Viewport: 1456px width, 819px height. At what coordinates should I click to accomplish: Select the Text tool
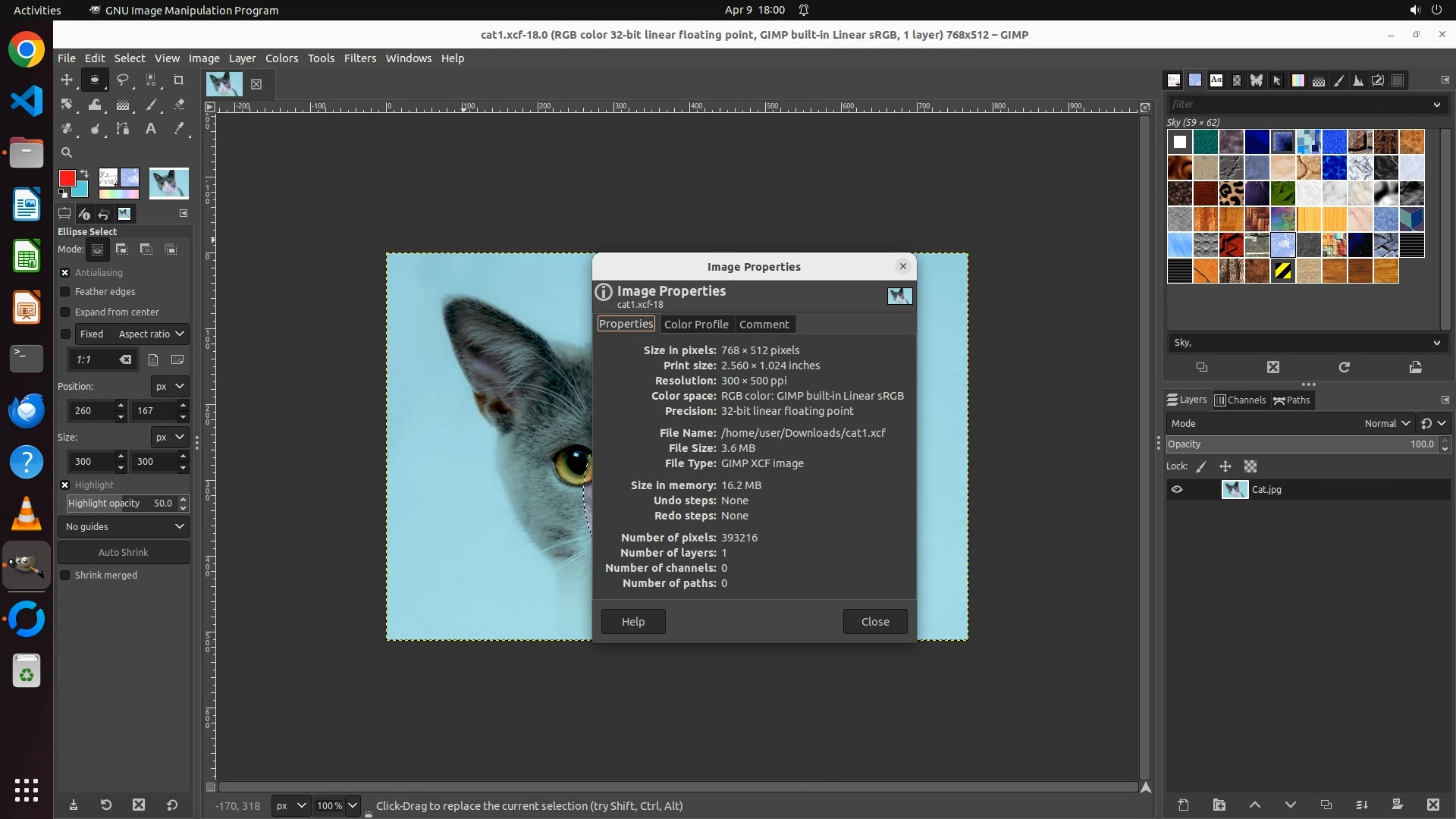(x=151, y=129)
